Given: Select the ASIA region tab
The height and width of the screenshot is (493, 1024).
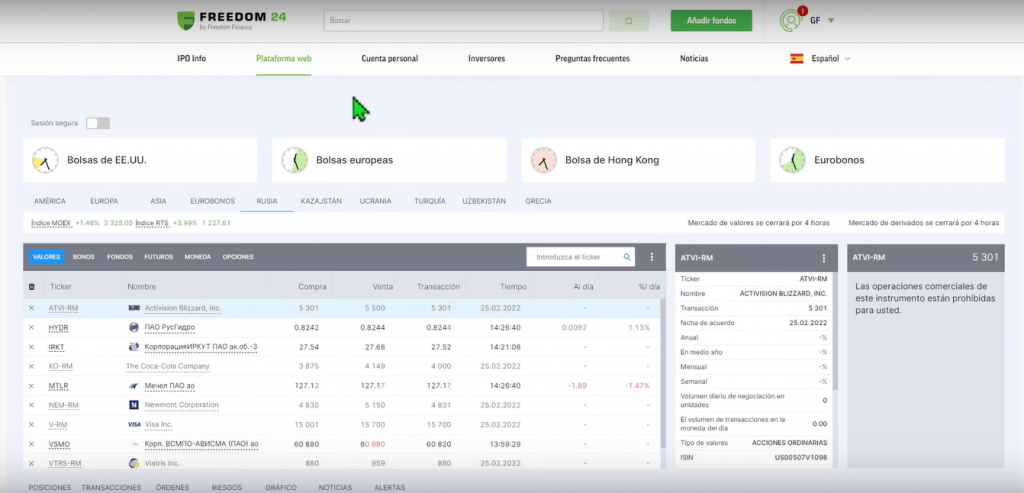Looking at the screenshot, I should [158, 201].
